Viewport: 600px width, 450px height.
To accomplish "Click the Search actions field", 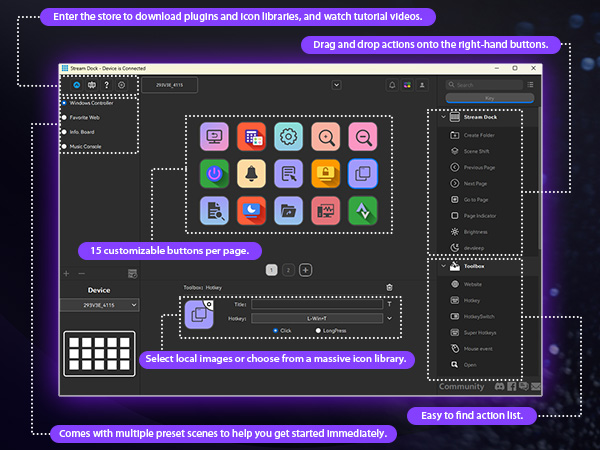I will tap(484, 85).
